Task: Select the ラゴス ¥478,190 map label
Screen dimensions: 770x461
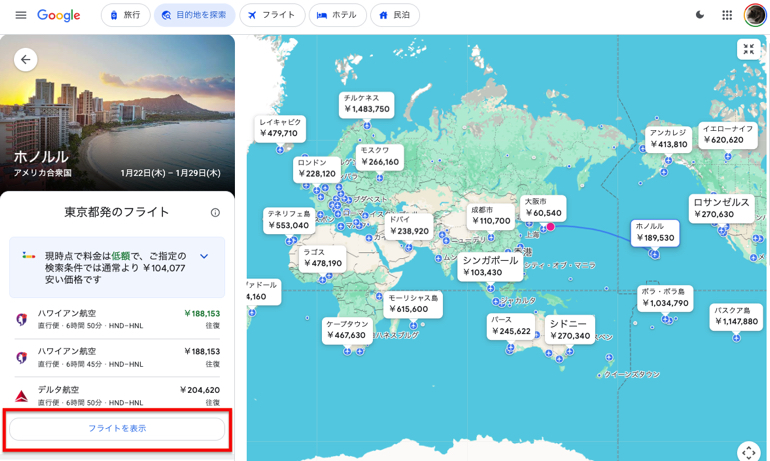Action: (323, 258)
